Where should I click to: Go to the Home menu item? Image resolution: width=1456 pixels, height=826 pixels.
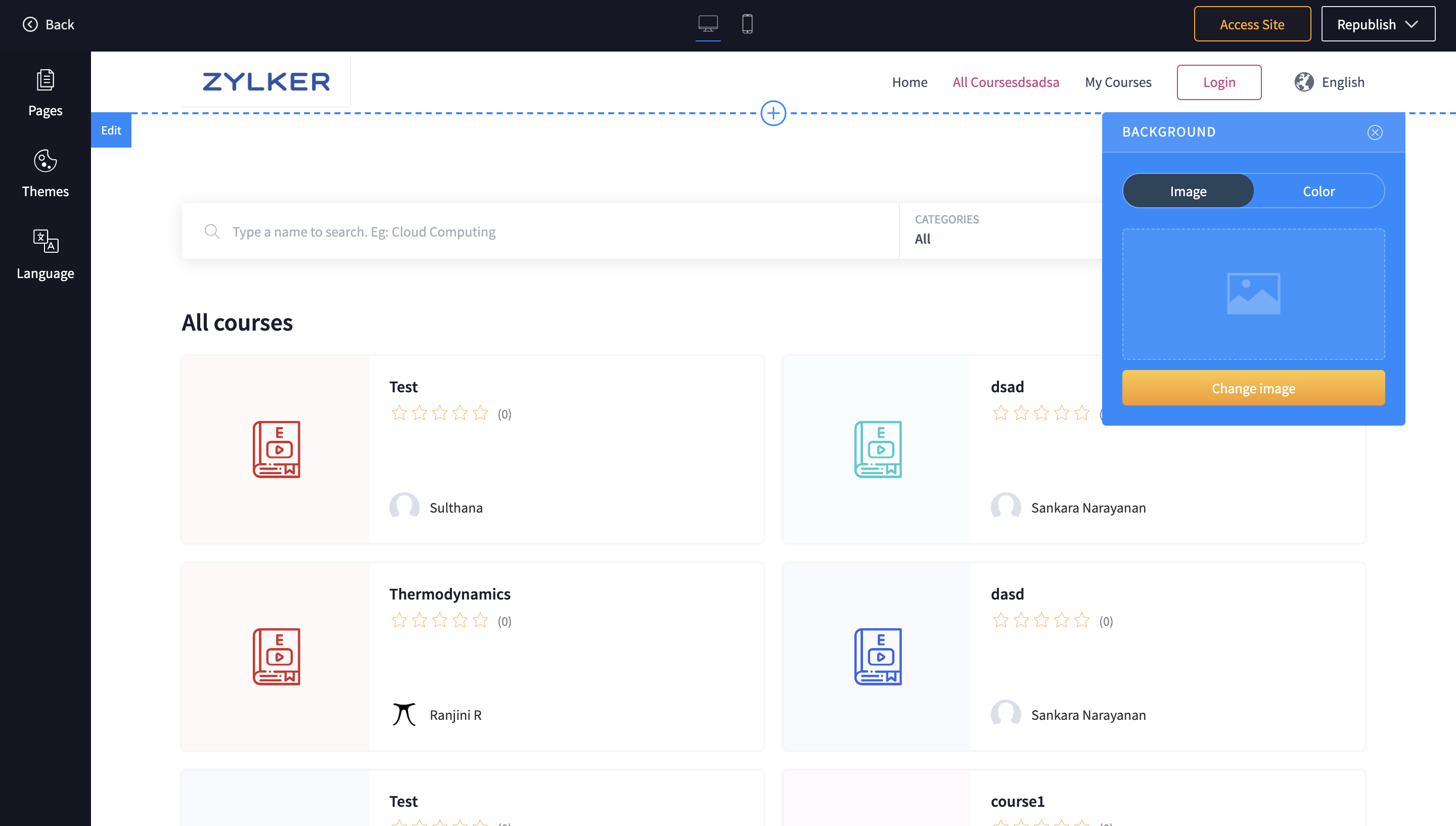click(x=909, y=82)
